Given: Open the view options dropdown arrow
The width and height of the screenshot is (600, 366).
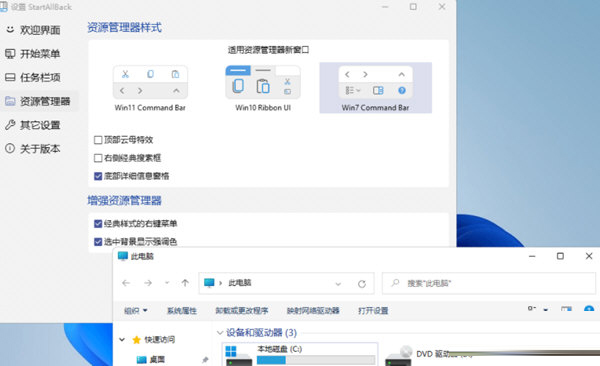Looking at the screenshot, I should pos(546,309).
